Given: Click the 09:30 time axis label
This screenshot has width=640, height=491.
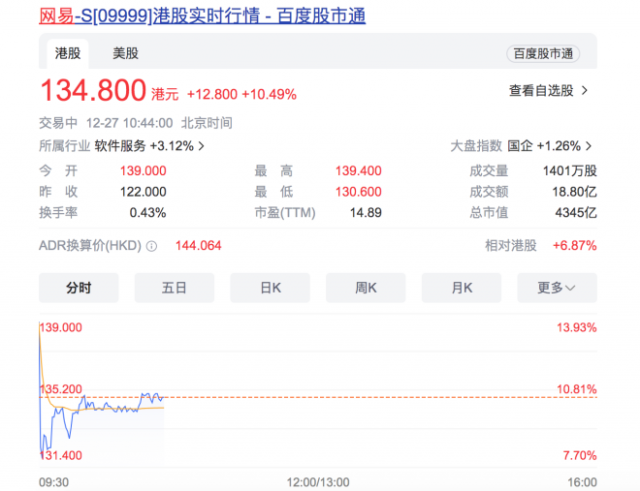Looking at the screenshot, I should pyautogui.click(x=54, y=482).
